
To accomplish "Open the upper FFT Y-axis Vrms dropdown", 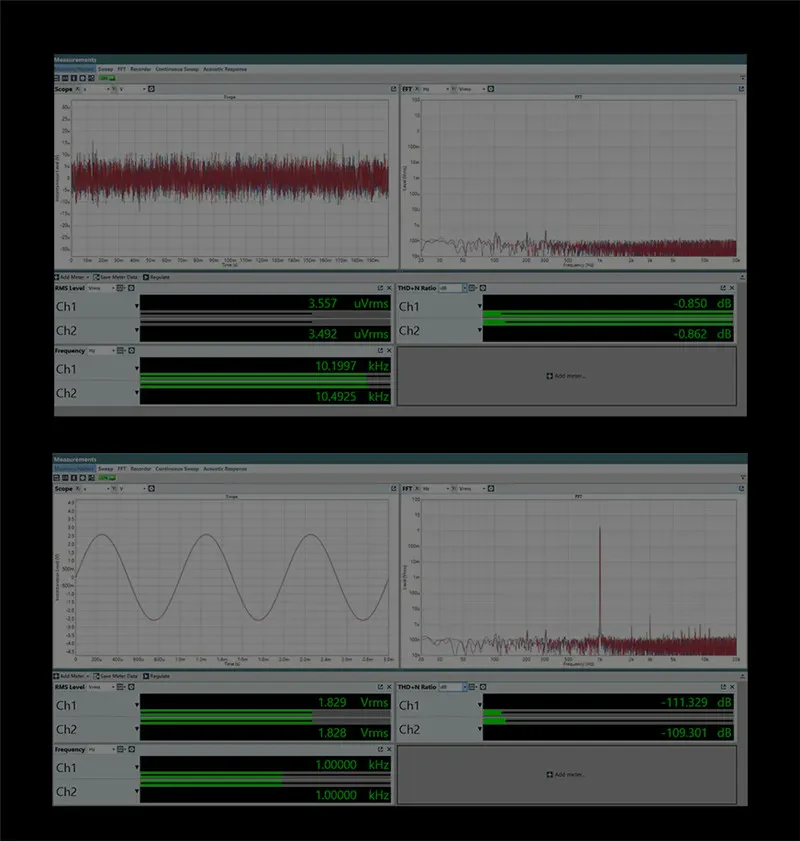I will pyautogui.click(x=471, y=89).
